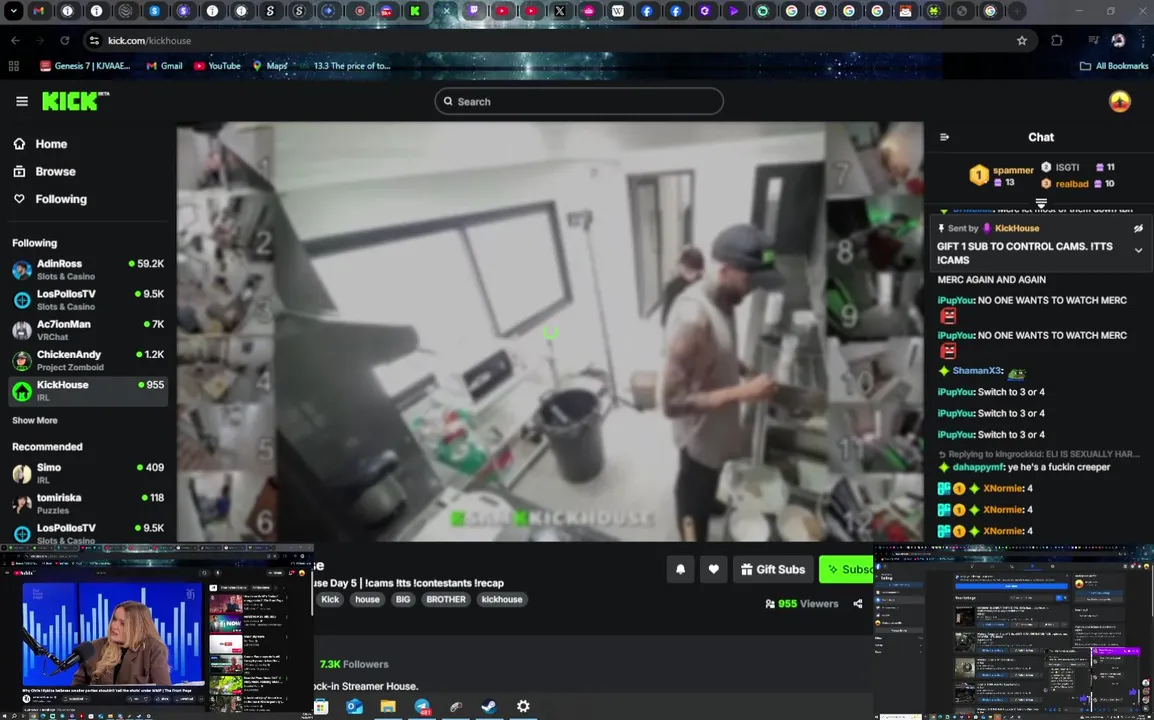Close the current browser tab
Screen dimensions: 1154x720
446,11
